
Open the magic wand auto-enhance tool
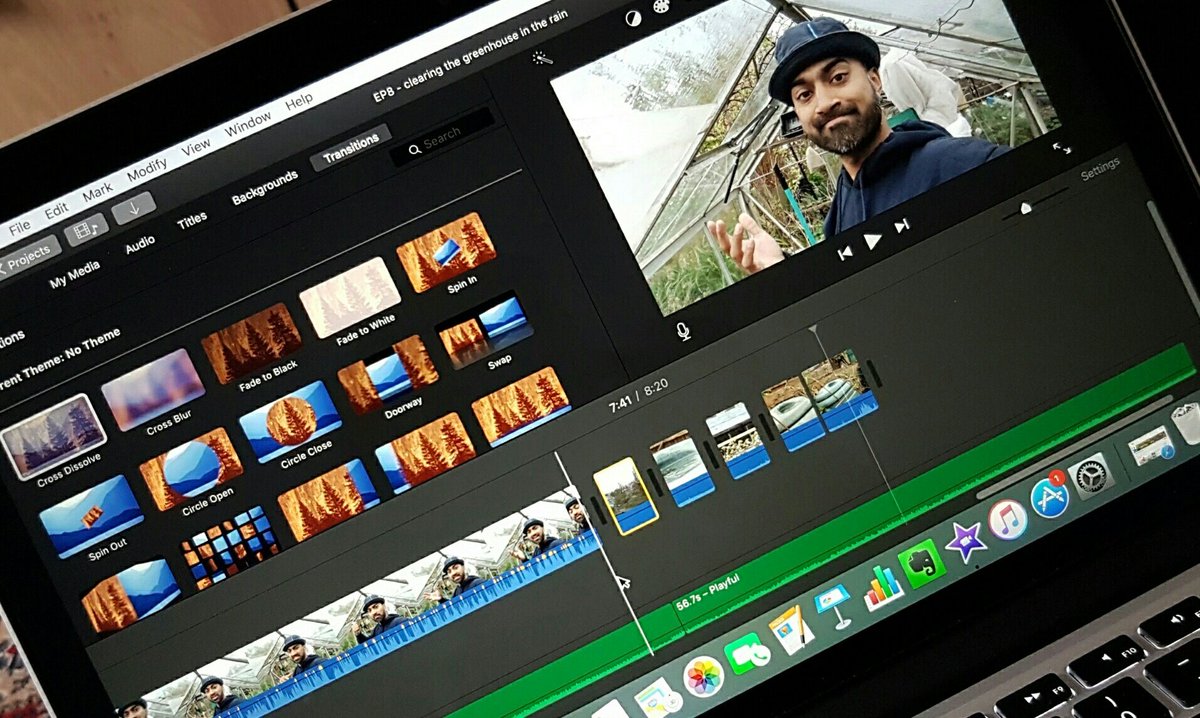pyautogui.click(x=543, y=58)
